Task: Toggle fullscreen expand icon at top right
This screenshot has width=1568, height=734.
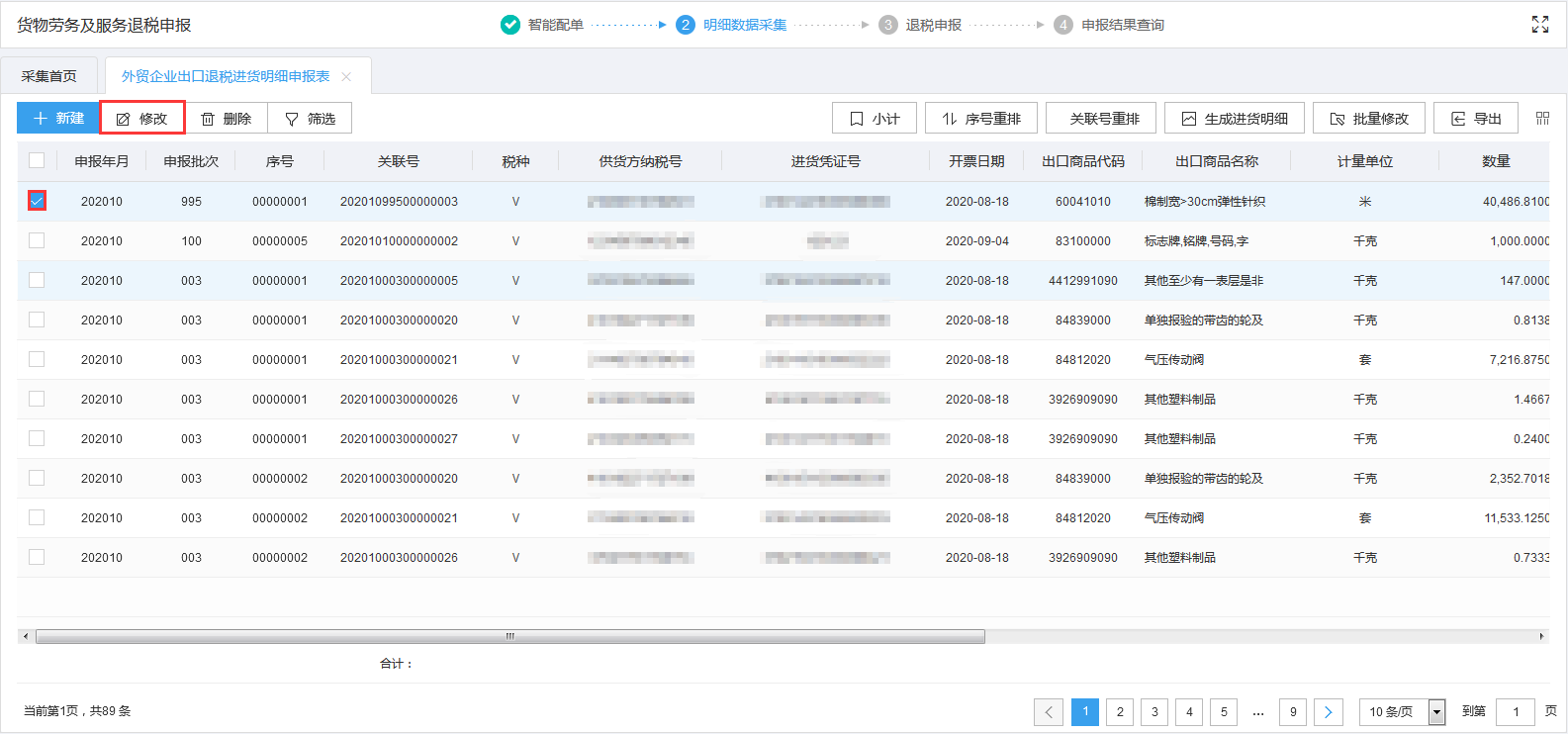Action: [x=1540, y=25]
